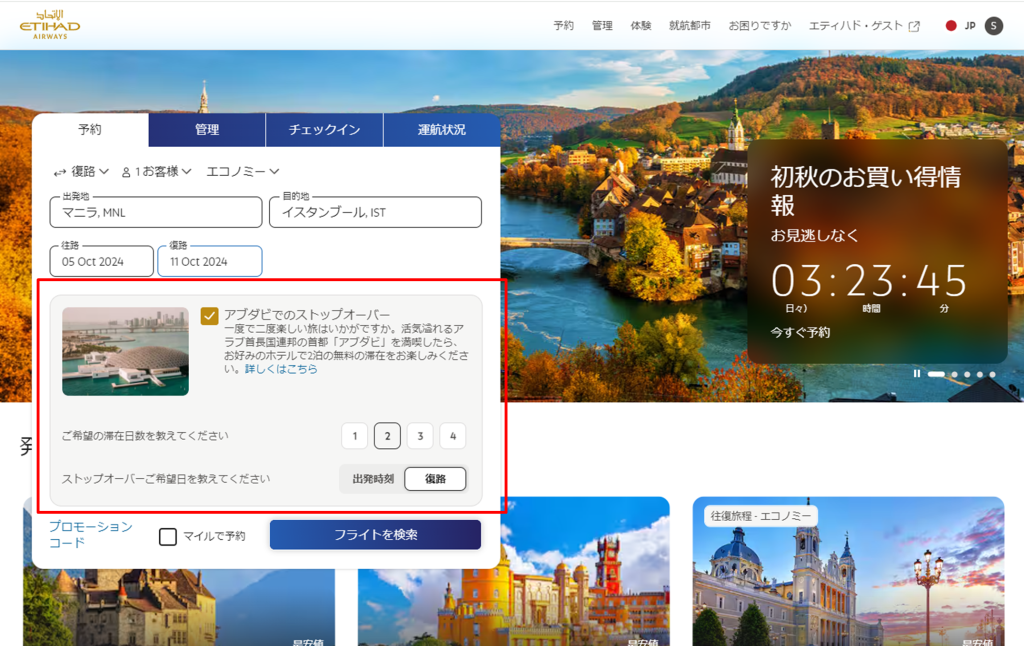Uncheck the アブダビでのストップオーバー checkbox
This screenshot has height=646, width=1024.
[209, 316]
